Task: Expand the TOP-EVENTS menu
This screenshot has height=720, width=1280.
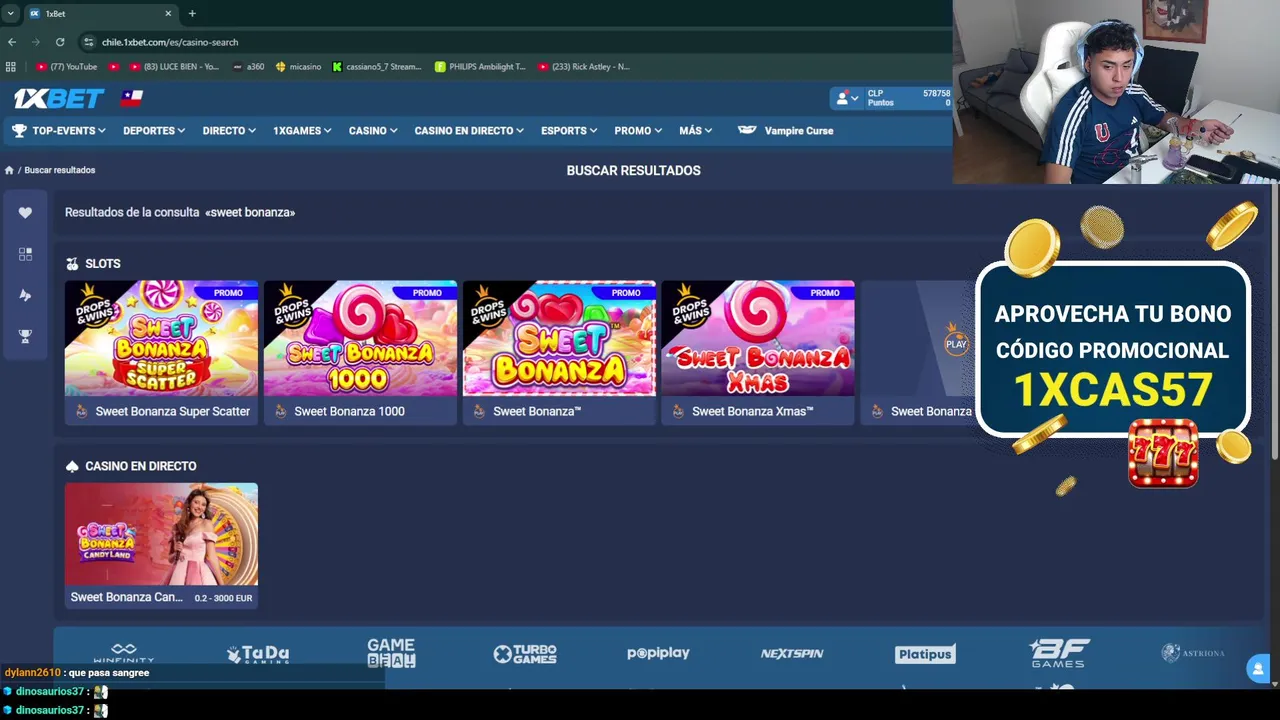Action: click(59, 131)
